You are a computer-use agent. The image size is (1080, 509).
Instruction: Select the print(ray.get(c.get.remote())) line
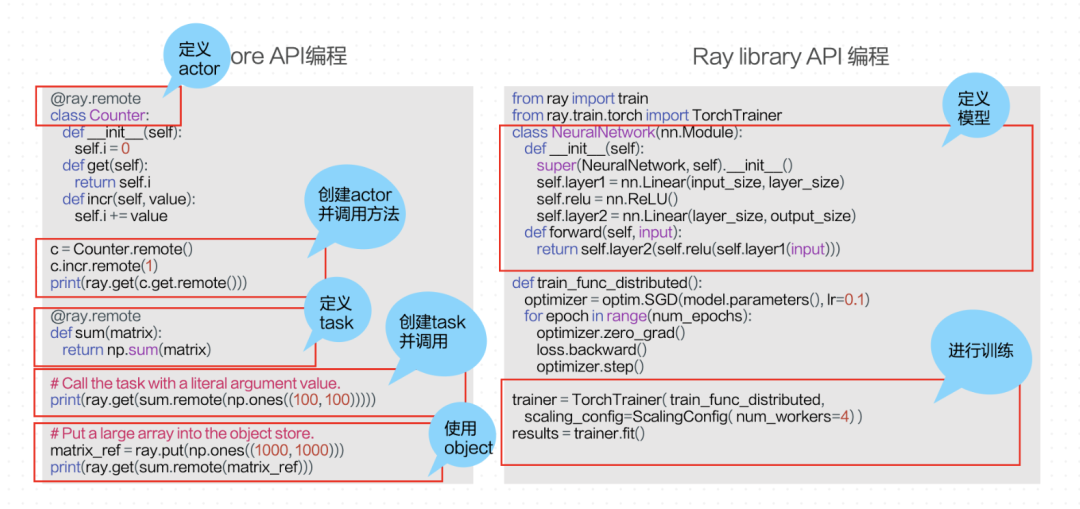(148, 282)
